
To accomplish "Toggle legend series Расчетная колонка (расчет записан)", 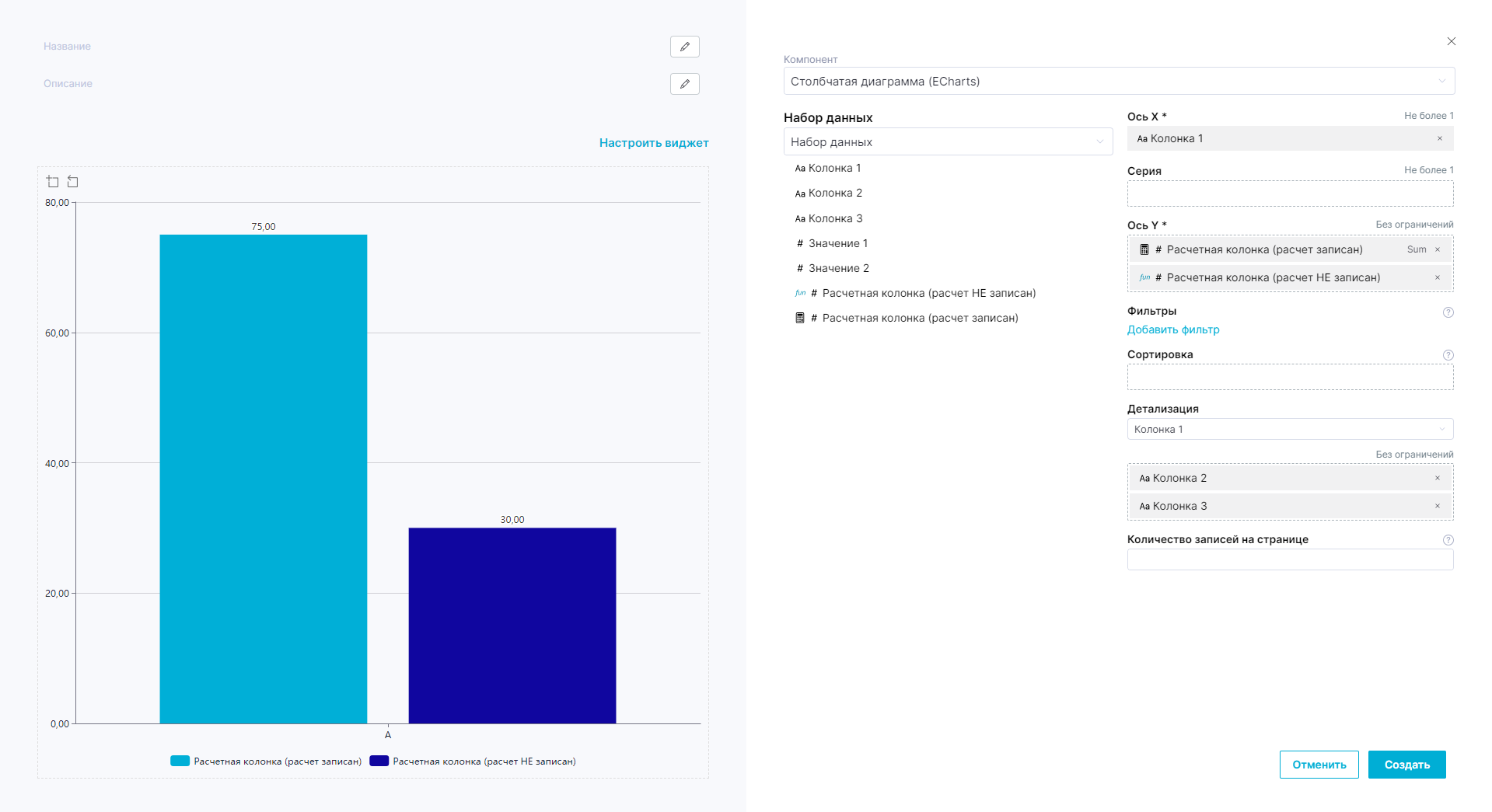I will 267,761.
